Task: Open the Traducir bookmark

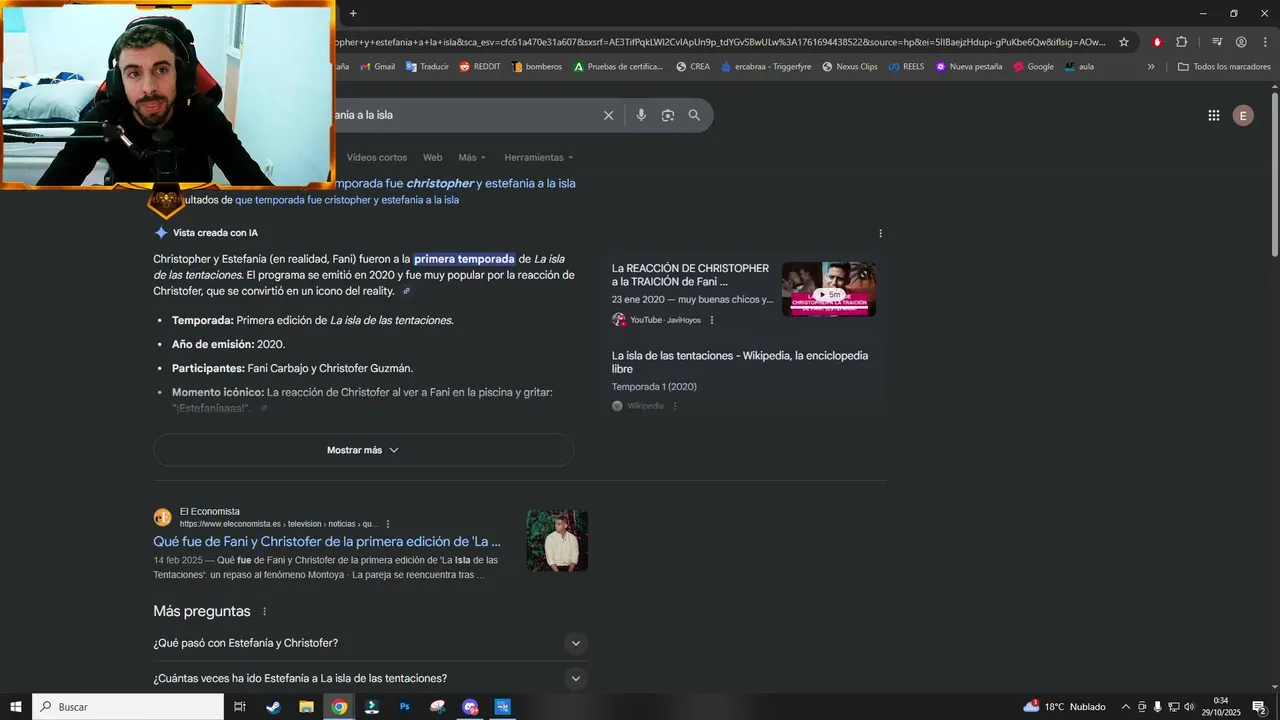Action: pyautogui.click(x=427, y=67)
